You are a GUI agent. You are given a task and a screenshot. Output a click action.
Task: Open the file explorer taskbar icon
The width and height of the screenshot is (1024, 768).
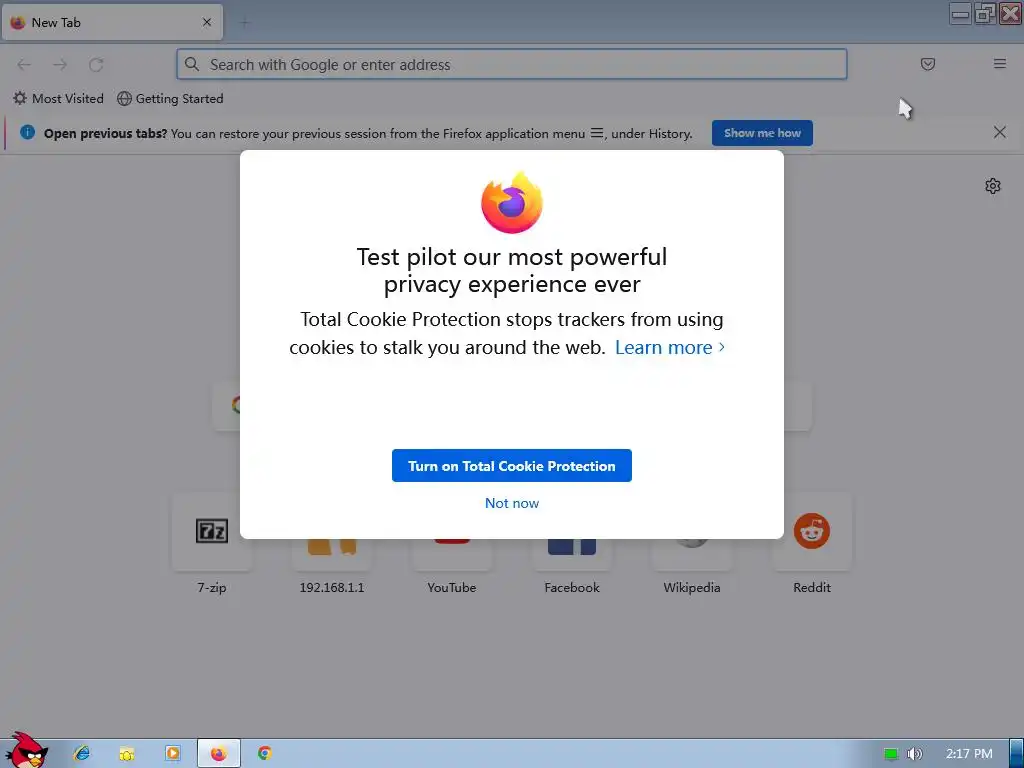(x=127, y=754)
